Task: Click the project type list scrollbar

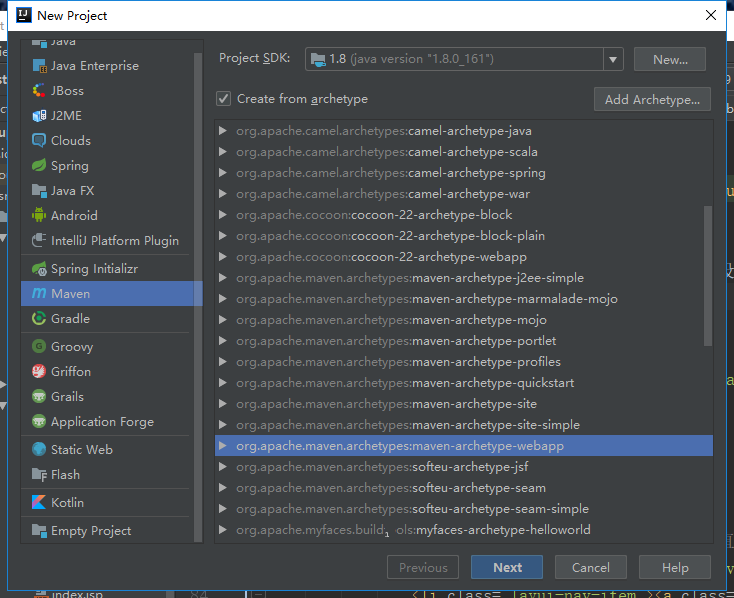Action: [x=198, y=297]
